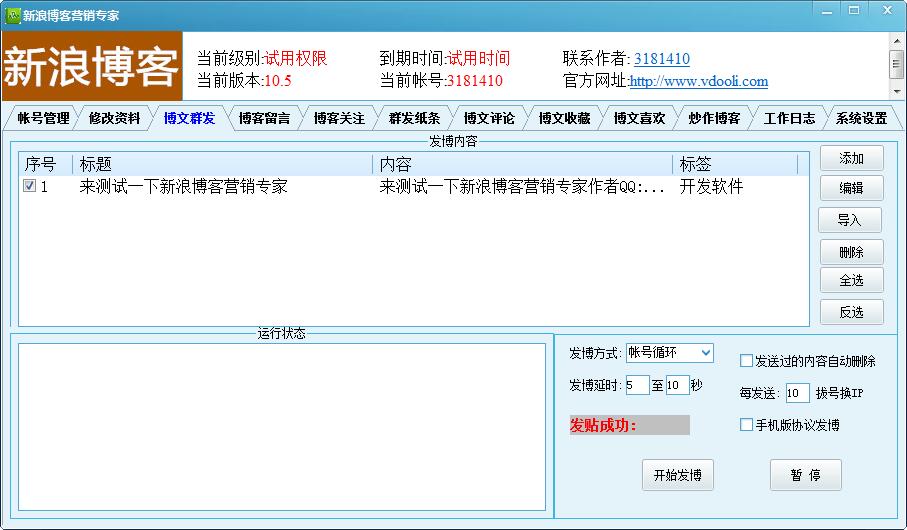Viewport: 907px width, 530px height.
Task: Click the 删除 button
Action: pyautogui.click(x=851, y=252)
